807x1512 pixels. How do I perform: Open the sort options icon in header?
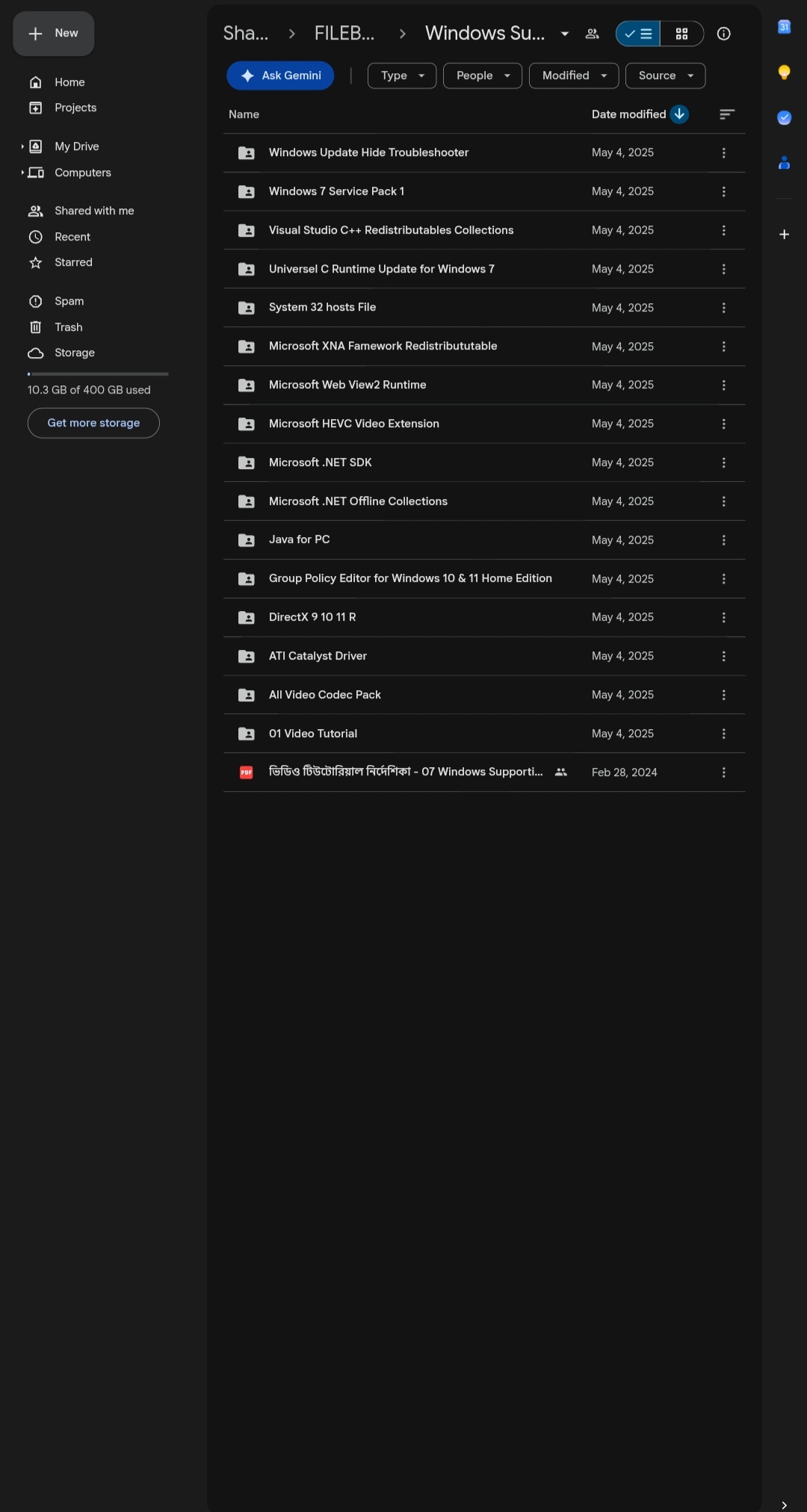tap(727, 114)
